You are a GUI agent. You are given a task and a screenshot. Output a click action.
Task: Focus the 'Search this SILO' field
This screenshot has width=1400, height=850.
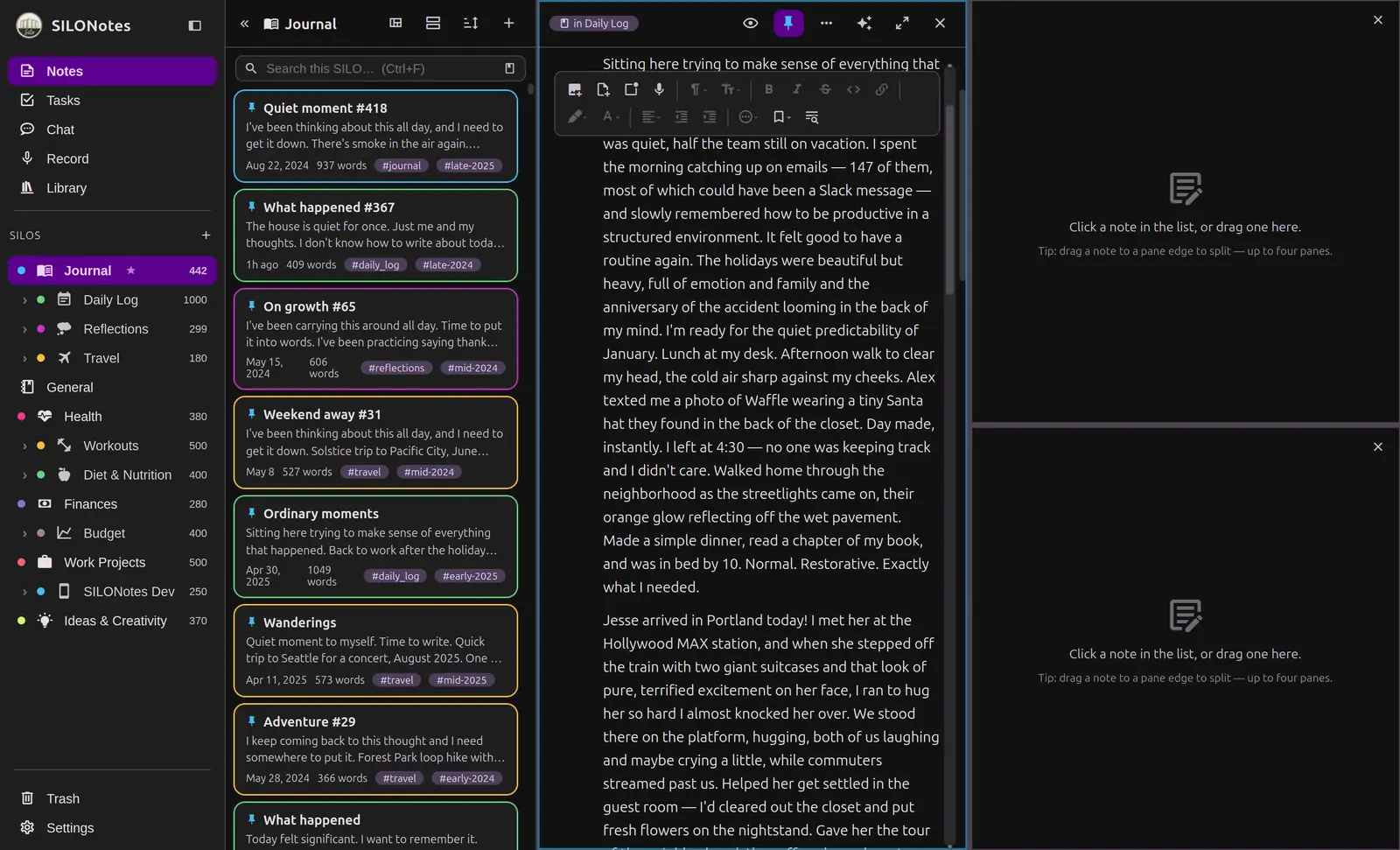click(x=380, y=68)
